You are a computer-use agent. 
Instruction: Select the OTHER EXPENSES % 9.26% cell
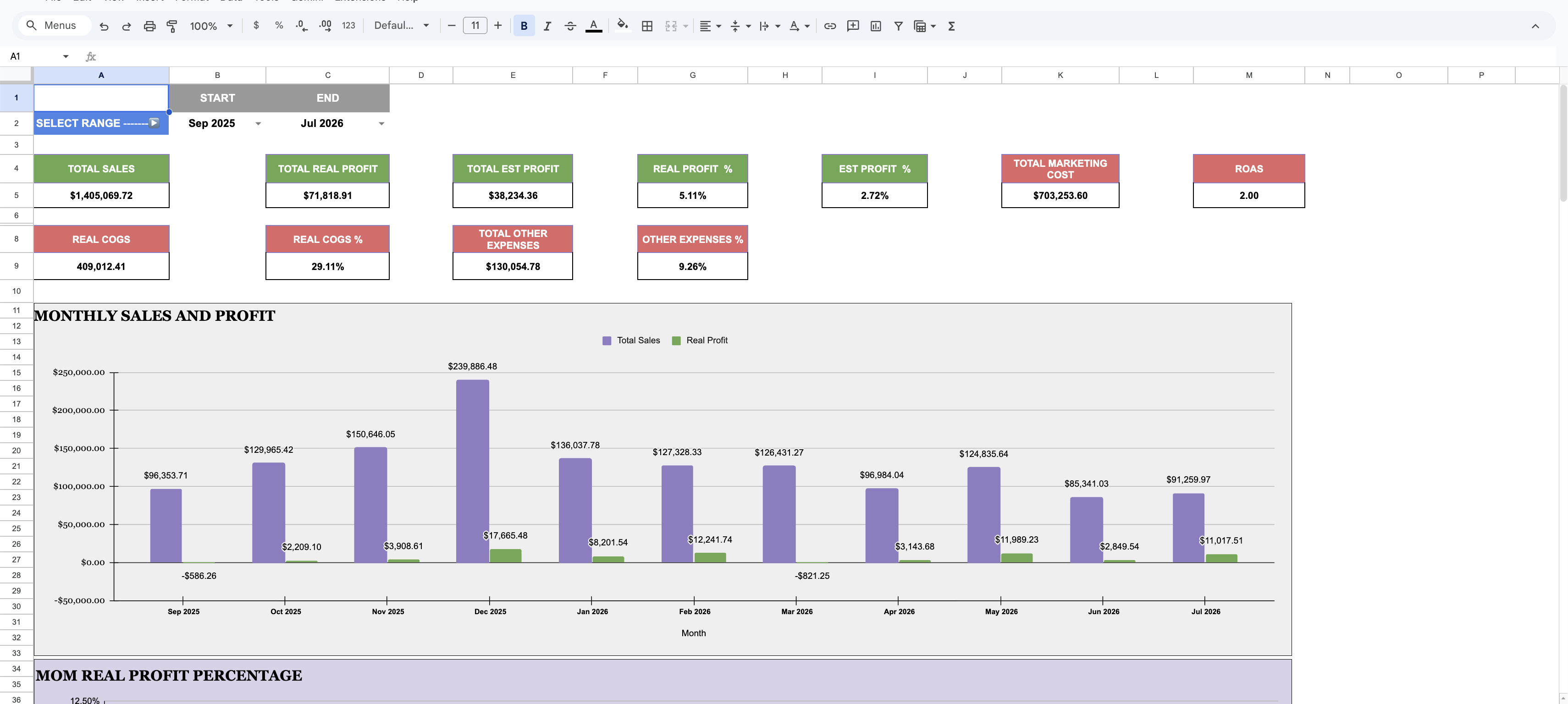[x=692, y=266]
